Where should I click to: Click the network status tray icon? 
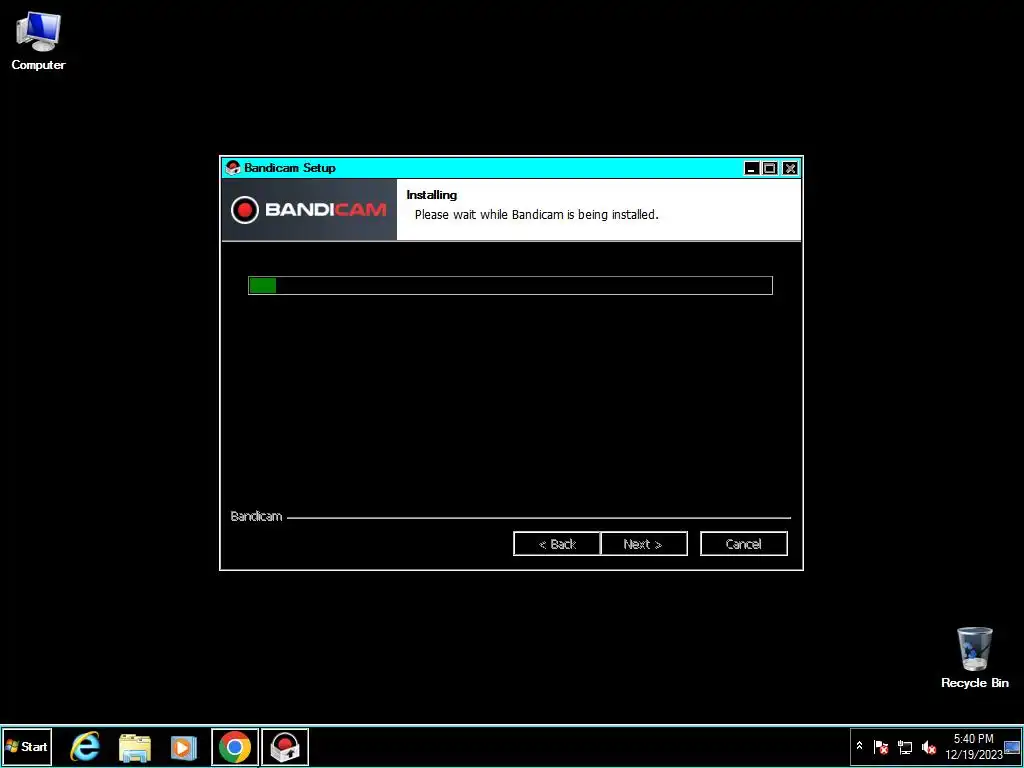[905, 746]
